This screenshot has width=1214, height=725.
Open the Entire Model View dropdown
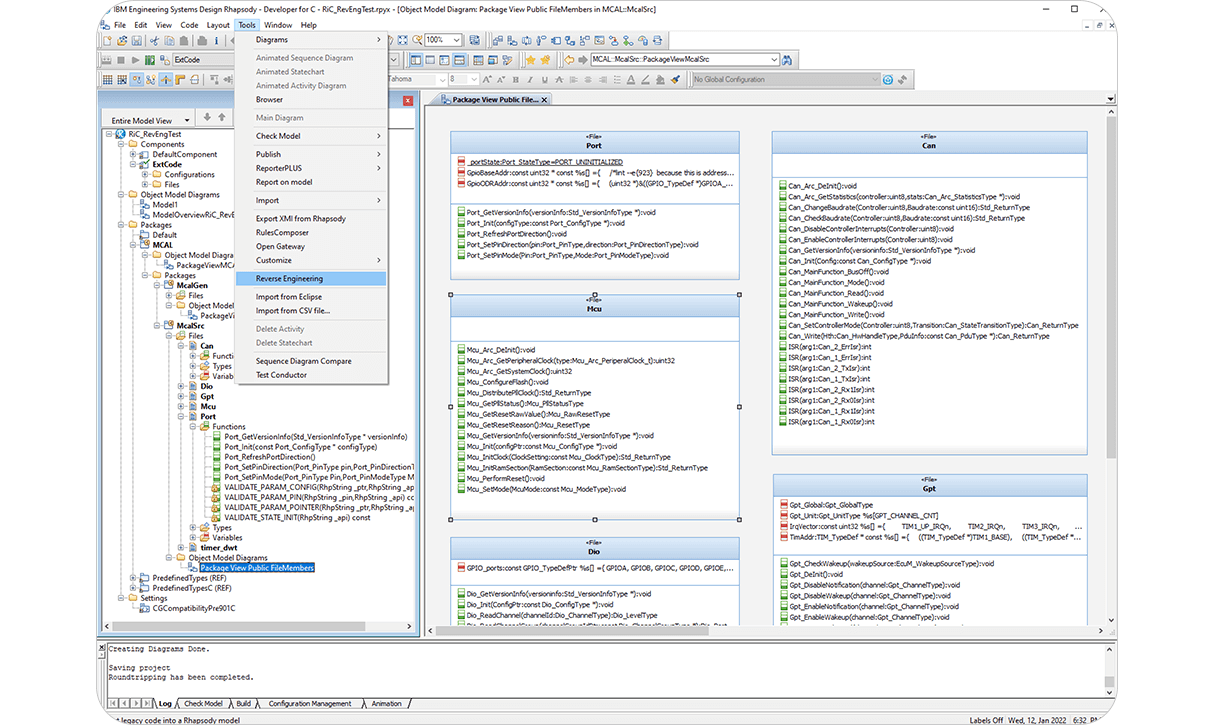coord(186,120)
